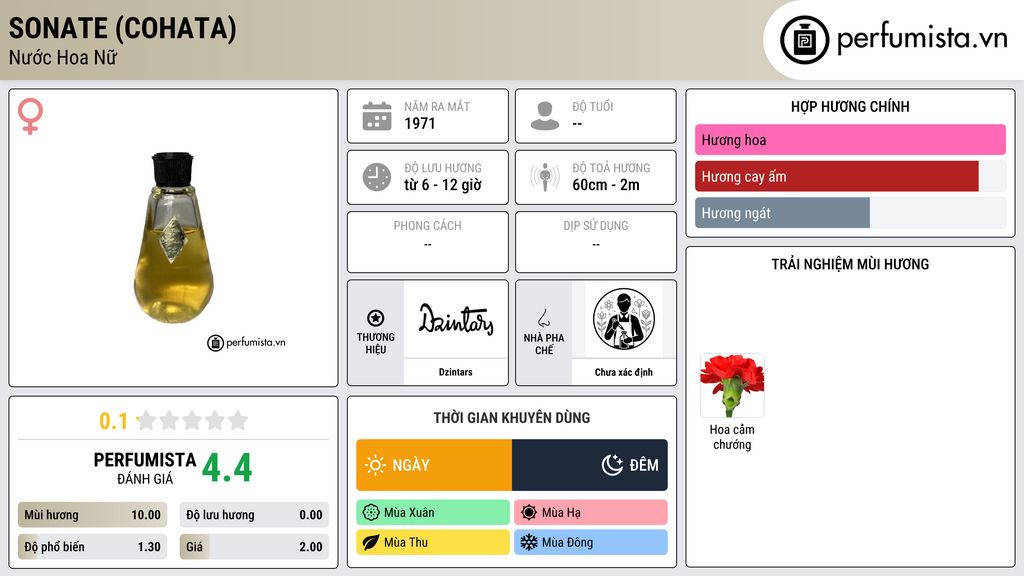Image resolution: width=1024 pixels, height=576 pixels.
Task: Click the Dịp sử dụng card
Action: 596,242
